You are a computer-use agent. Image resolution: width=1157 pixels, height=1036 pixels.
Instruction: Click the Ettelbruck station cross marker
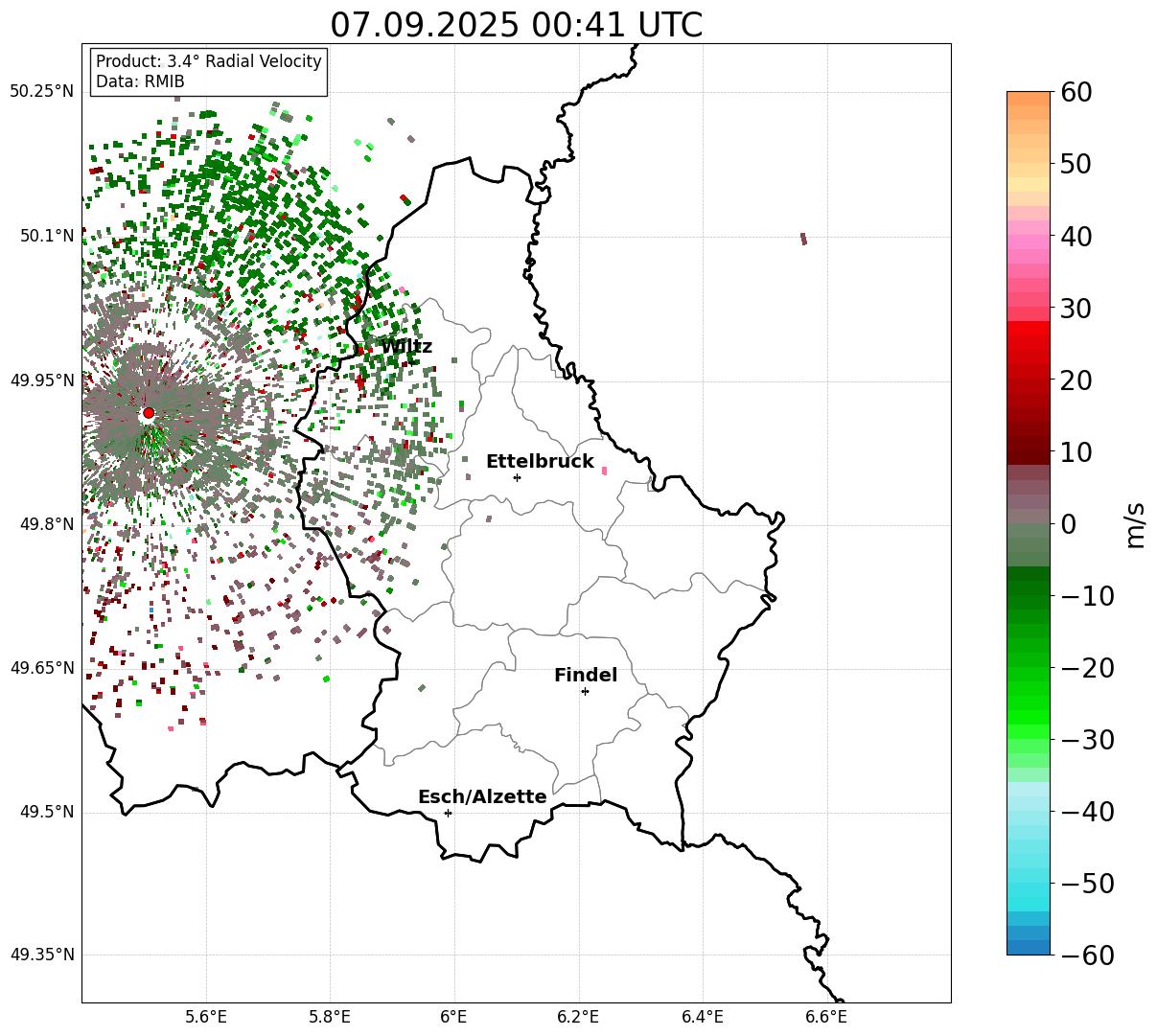517,477
